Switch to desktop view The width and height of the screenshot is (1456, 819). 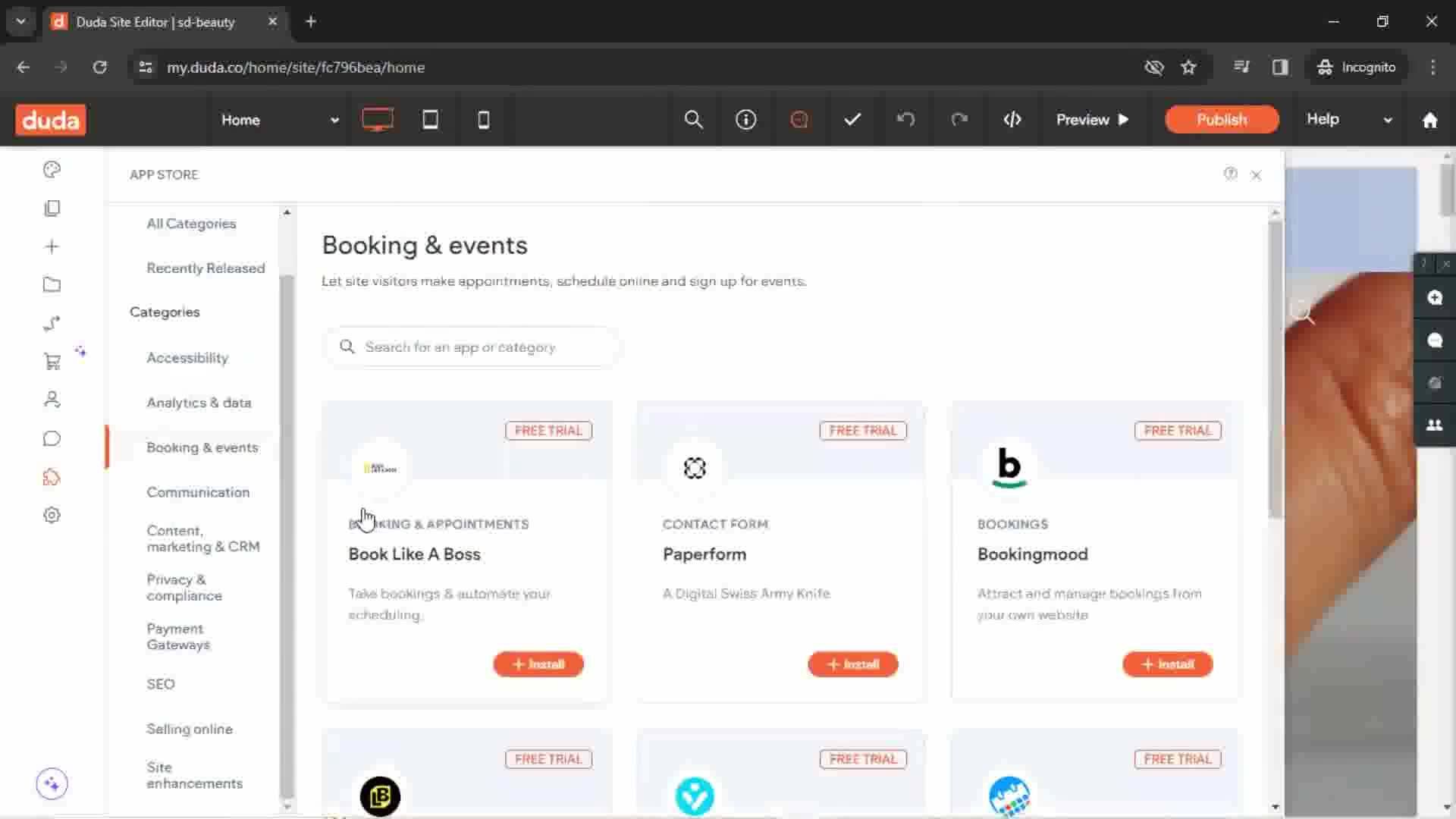click(378, 120)
